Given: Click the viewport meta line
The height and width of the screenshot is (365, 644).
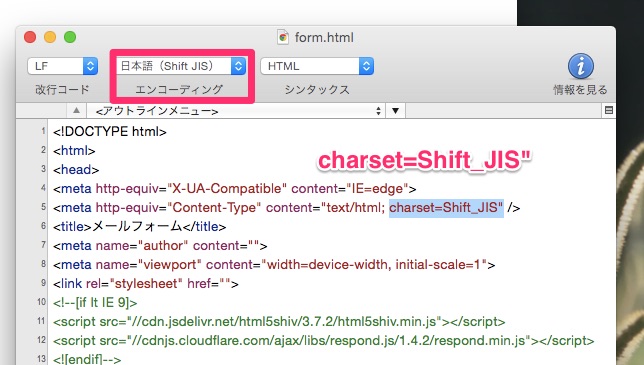Looking at the screenshot, I should click(274, 264).
